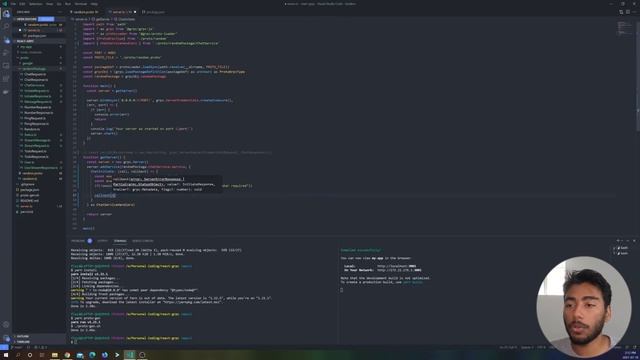Switch to the package.json editor tab
Image resolution: width=640 pixels, height=360 pixels.
153,12
